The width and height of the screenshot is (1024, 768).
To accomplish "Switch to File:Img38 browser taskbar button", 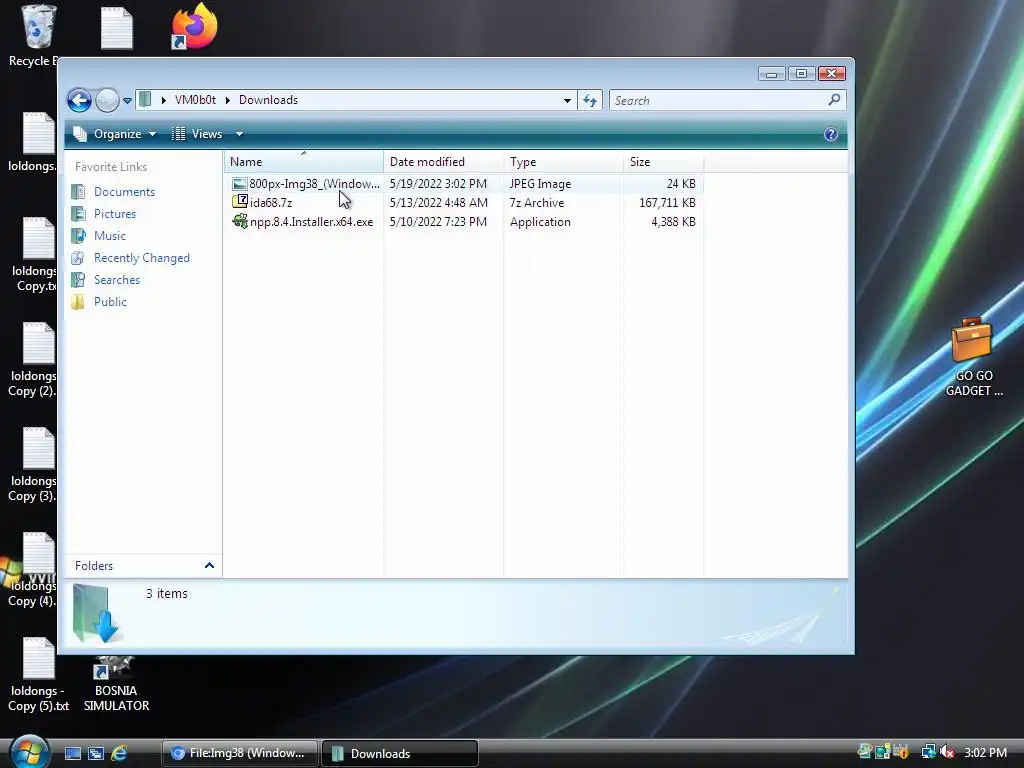I will coord(240,753).
